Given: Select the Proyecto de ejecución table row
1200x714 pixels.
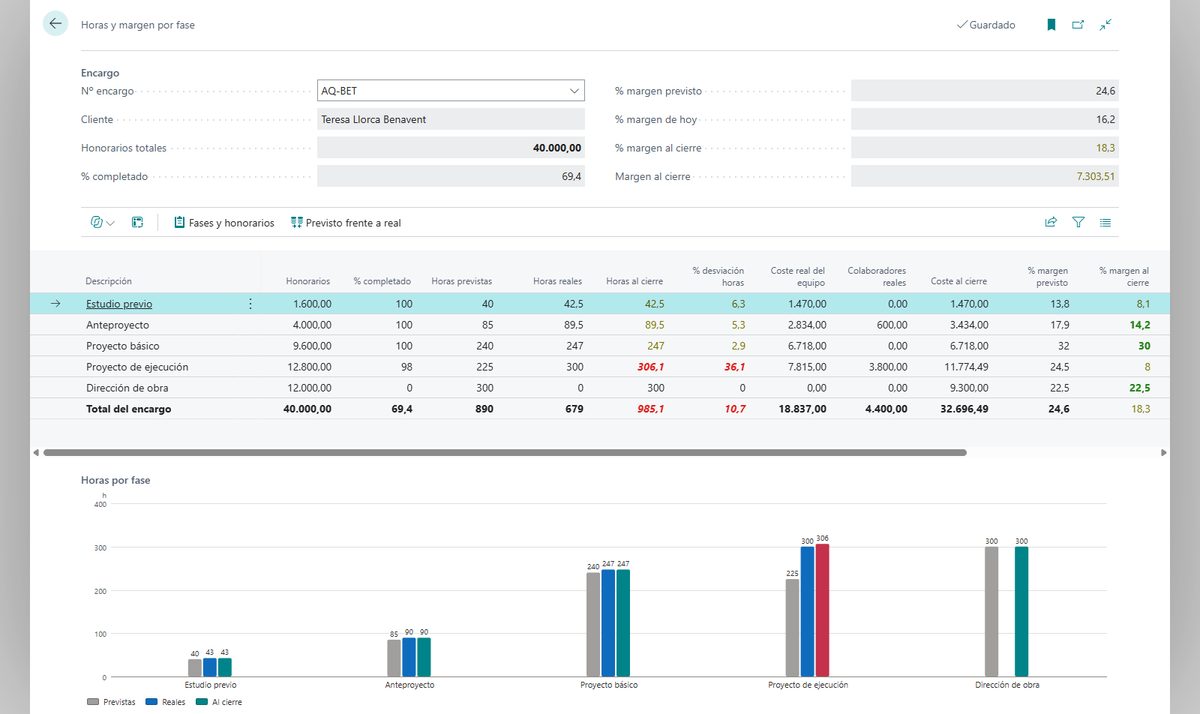Looking at the screenshot, I should tap(600, 367).
